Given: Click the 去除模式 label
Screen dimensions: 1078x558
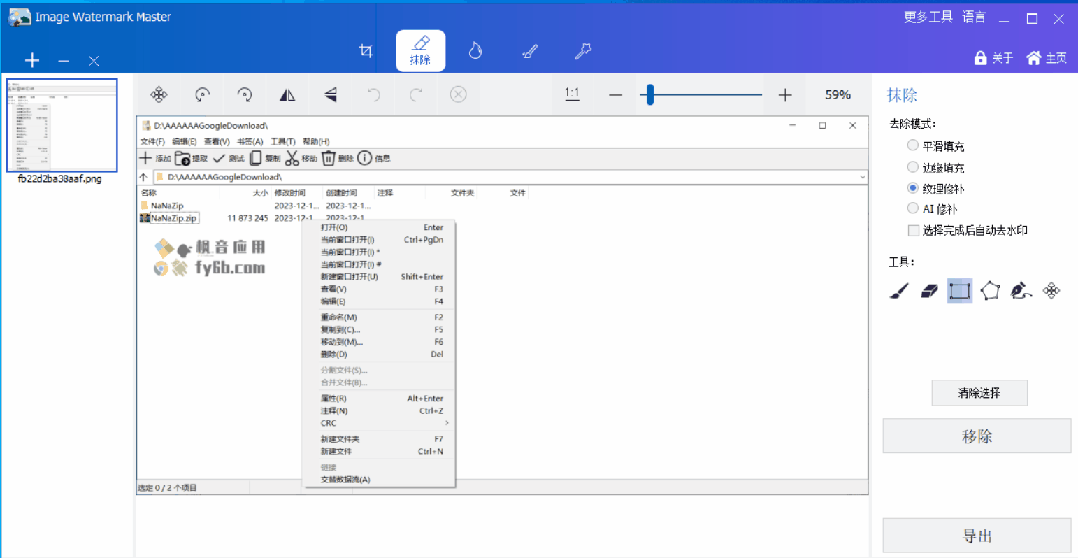Looking at the screenshot, I should 912,124.
